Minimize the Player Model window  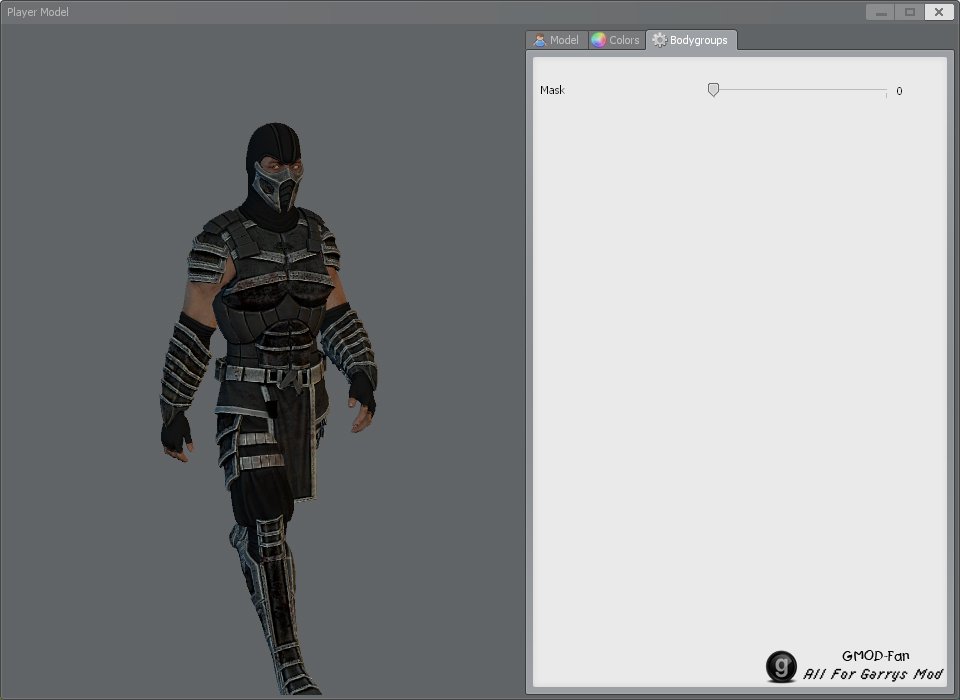880,12
